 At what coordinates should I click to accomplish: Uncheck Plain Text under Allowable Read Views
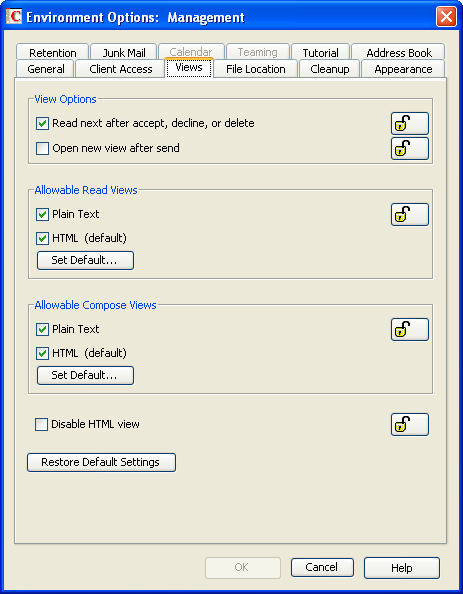tap(42, 214)
